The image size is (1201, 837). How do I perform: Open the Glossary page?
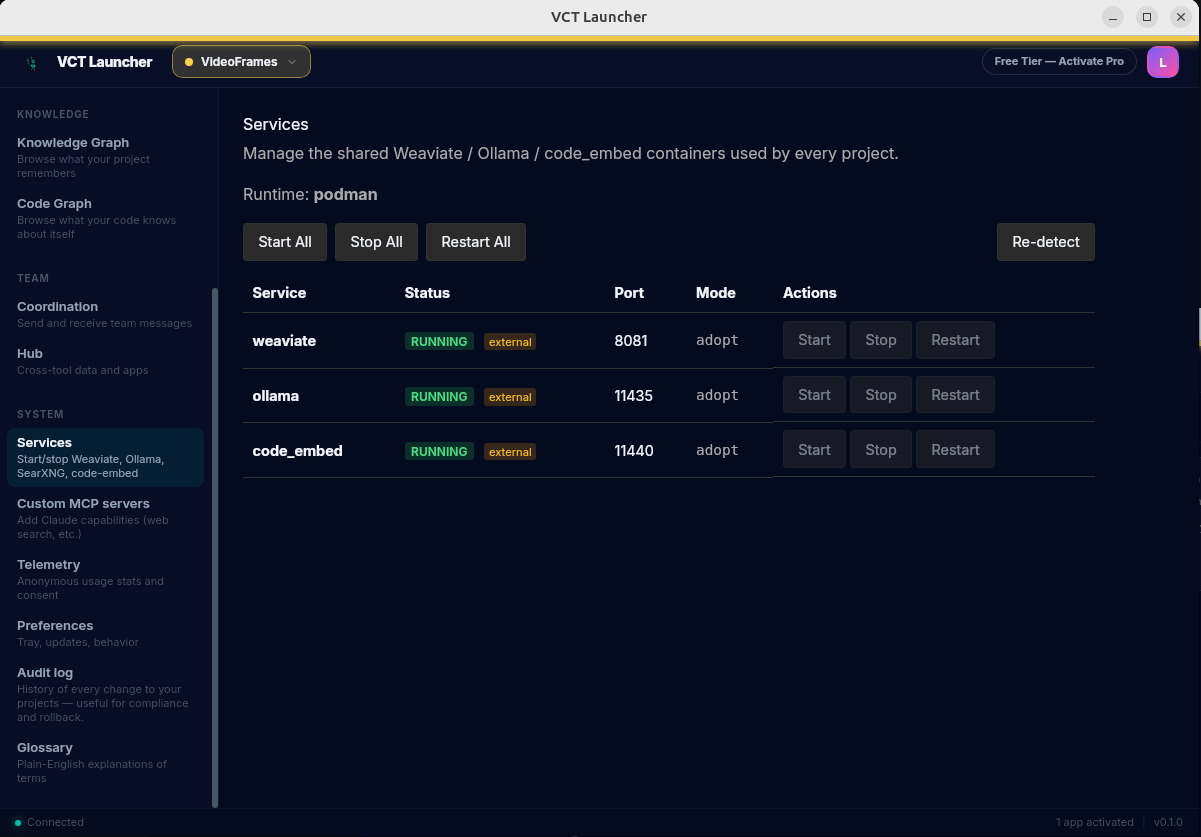pyautogui.click(x=105, y=762)
